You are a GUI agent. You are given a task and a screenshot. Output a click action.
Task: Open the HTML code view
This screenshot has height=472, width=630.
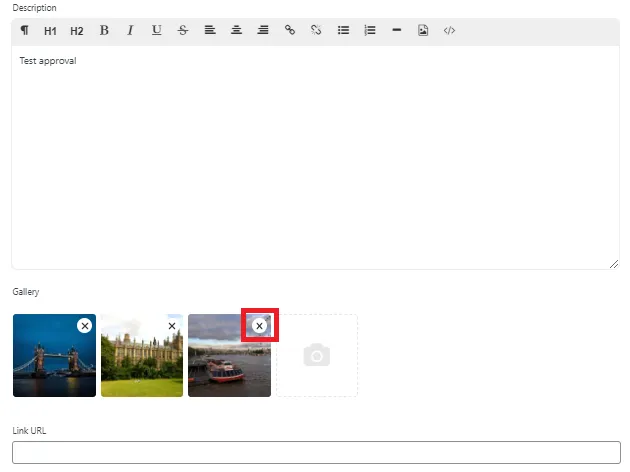450,31
